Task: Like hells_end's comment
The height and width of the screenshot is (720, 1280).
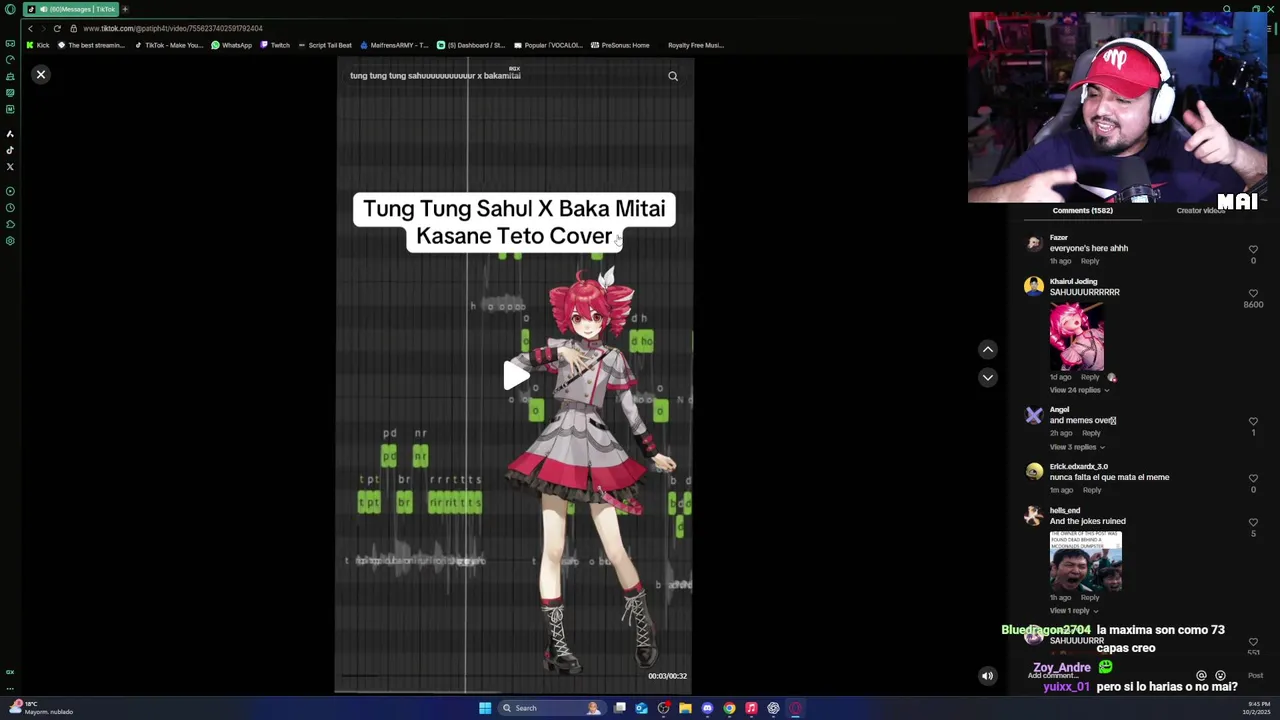Action: point(1253,522)
